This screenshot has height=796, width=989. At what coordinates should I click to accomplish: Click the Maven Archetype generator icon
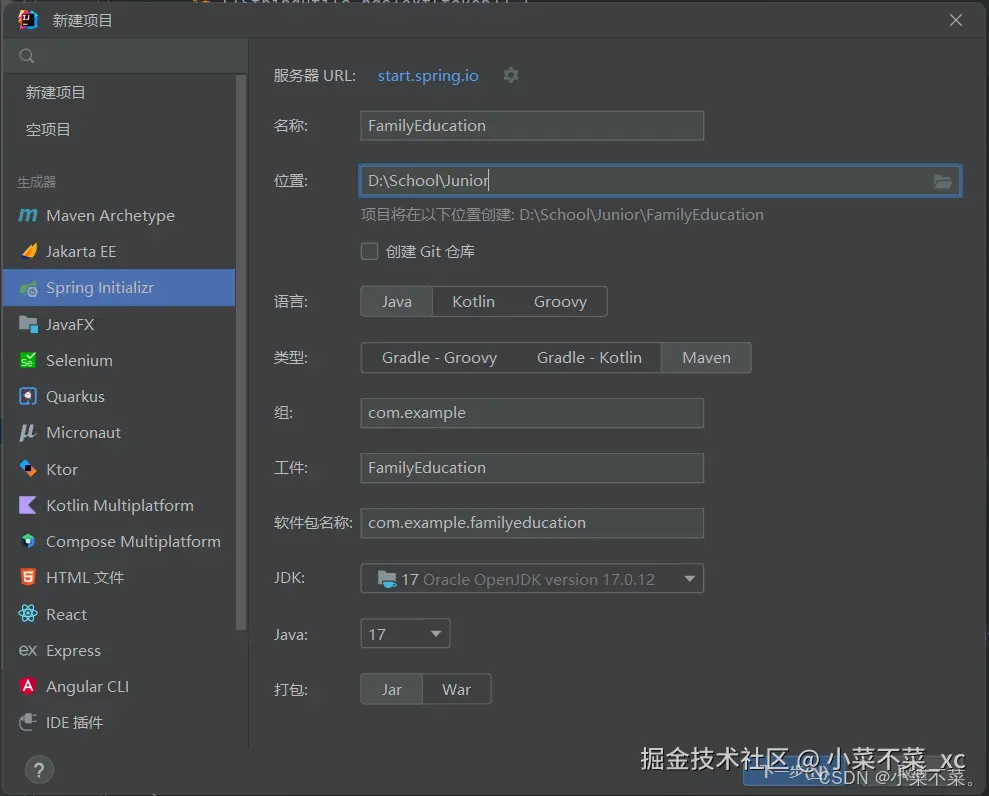28,216
